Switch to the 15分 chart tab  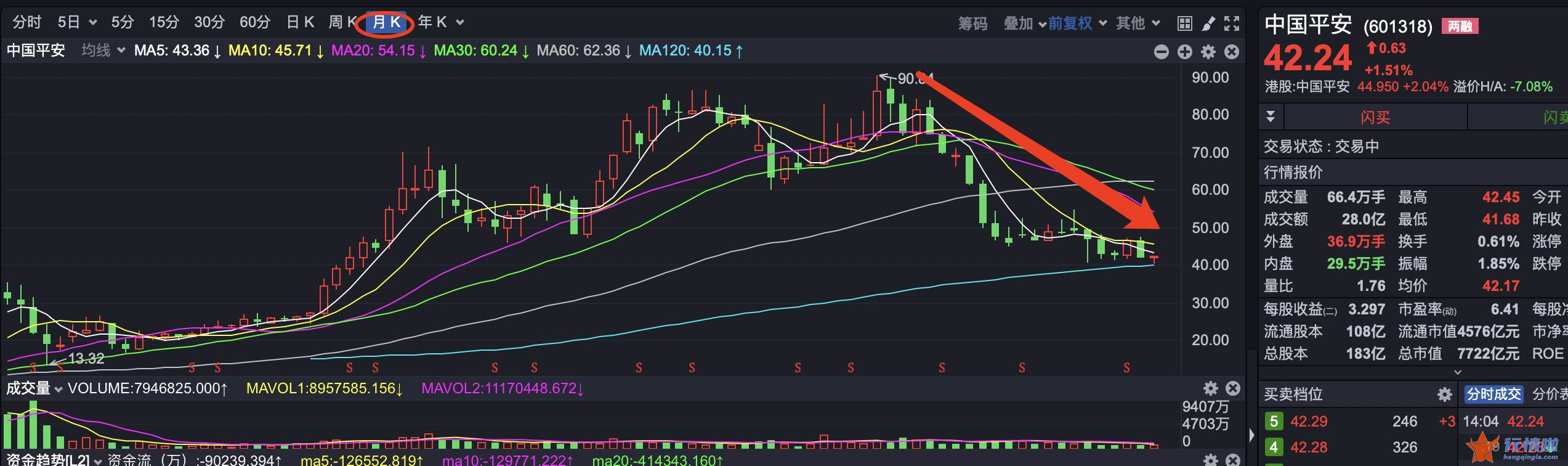(164, 23)
